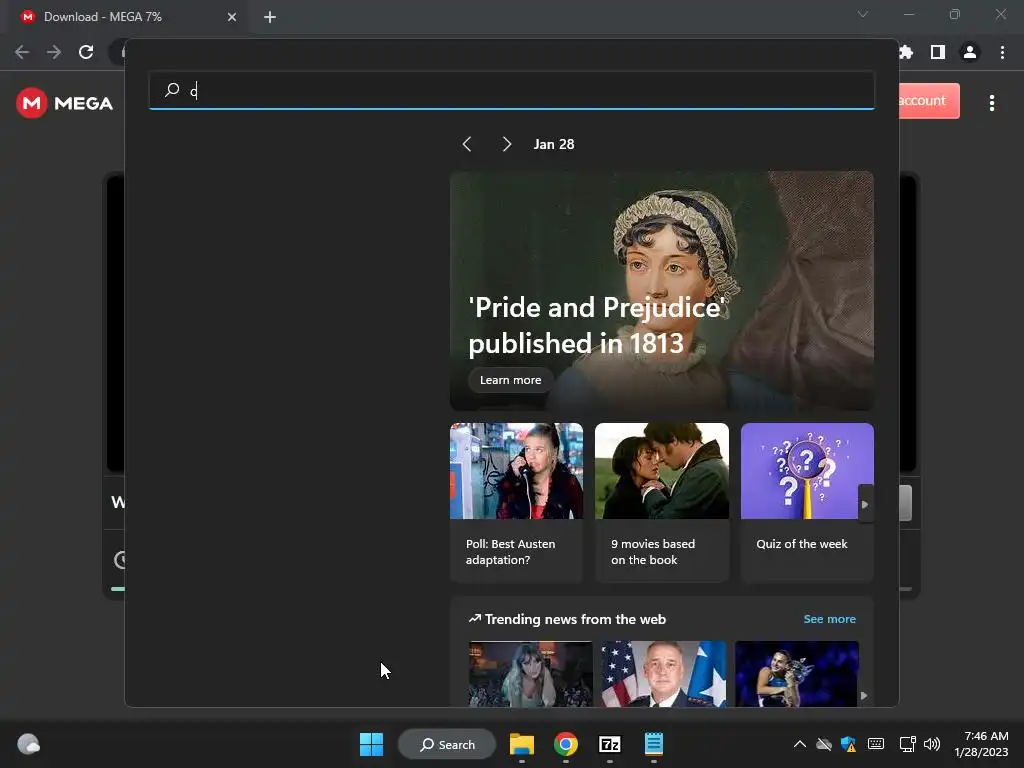
Task: Open the MEGA page three-dot menu
Action: point(992,103)
